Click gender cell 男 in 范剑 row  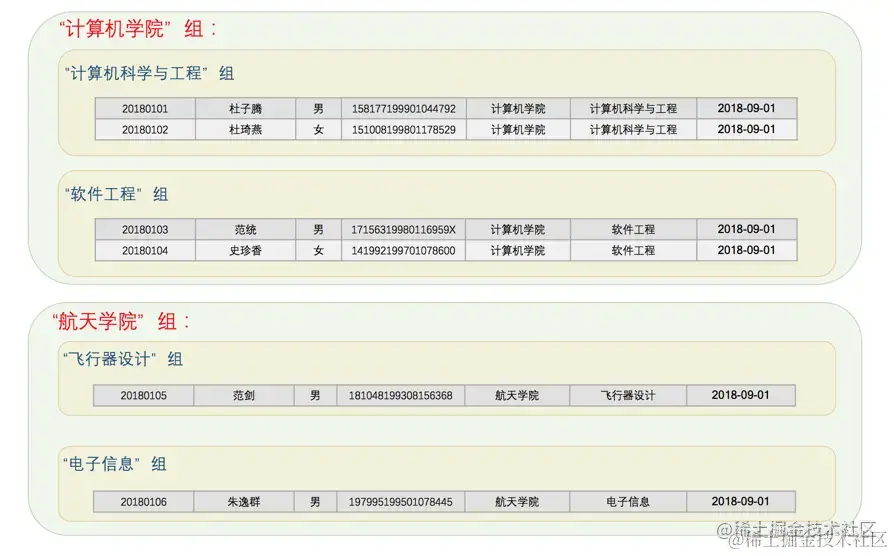(x=315, y=395)
